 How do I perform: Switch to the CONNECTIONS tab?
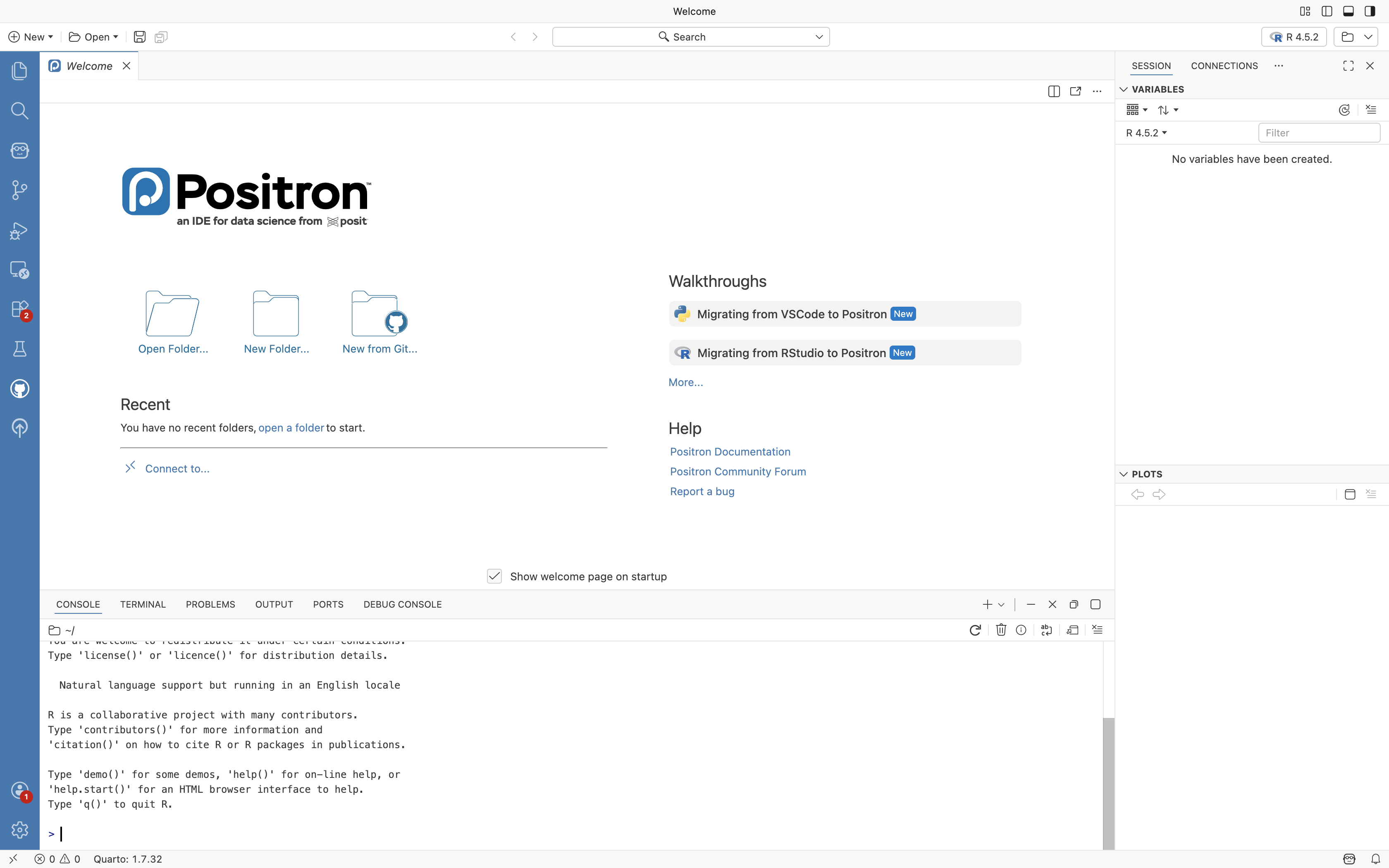coord(1224,65)
